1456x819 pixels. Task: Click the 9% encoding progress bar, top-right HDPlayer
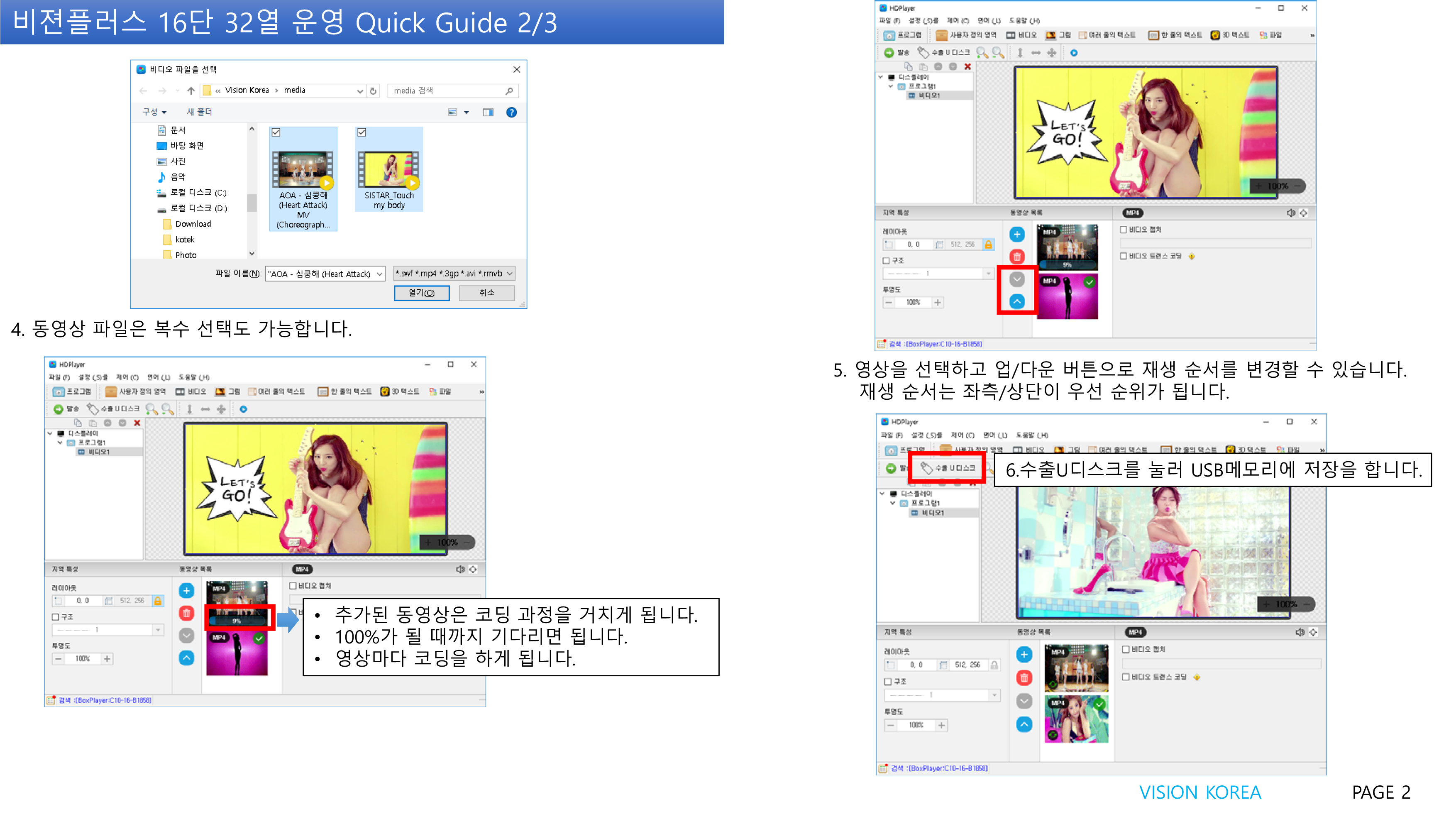pos(1068,264)
